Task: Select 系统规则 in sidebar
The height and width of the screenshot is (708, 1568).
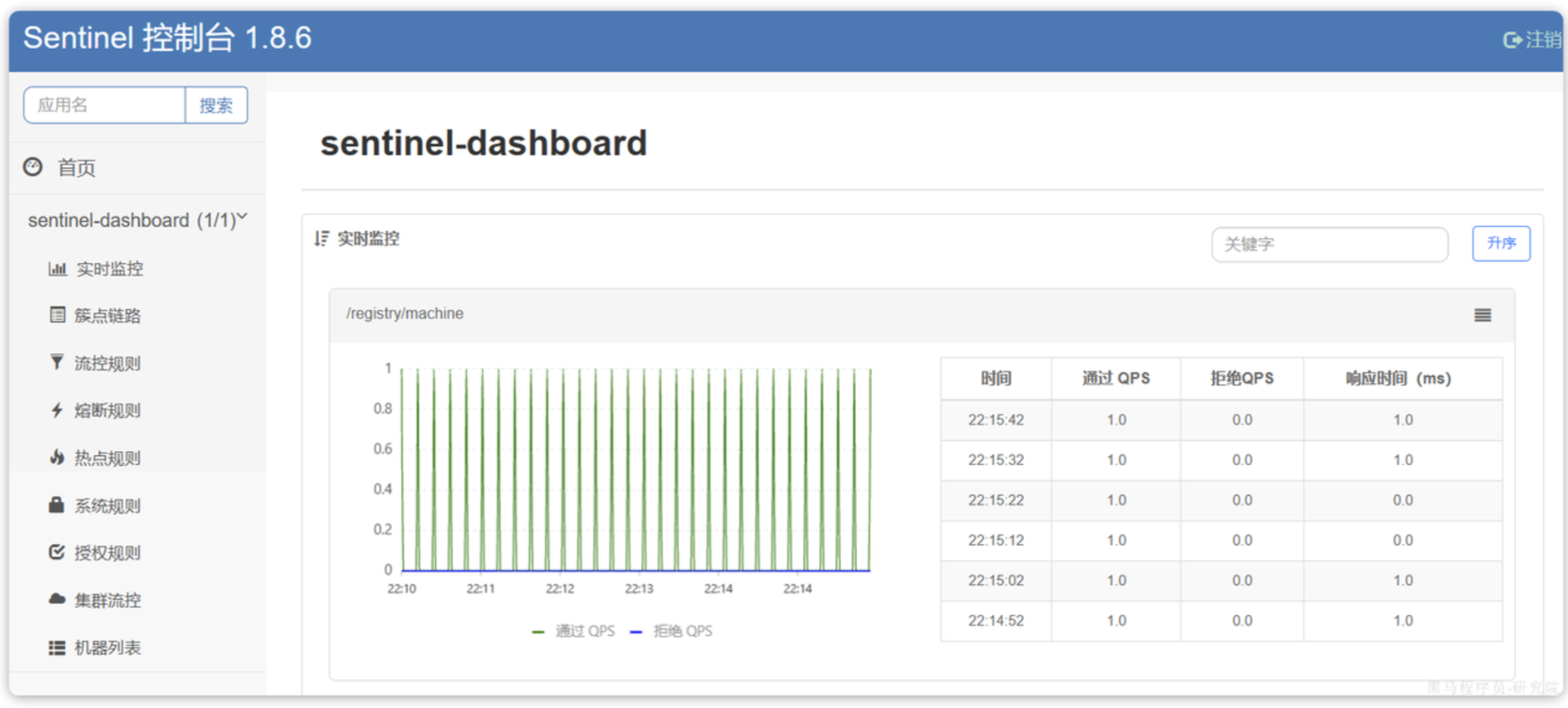Action: [108, 506]
